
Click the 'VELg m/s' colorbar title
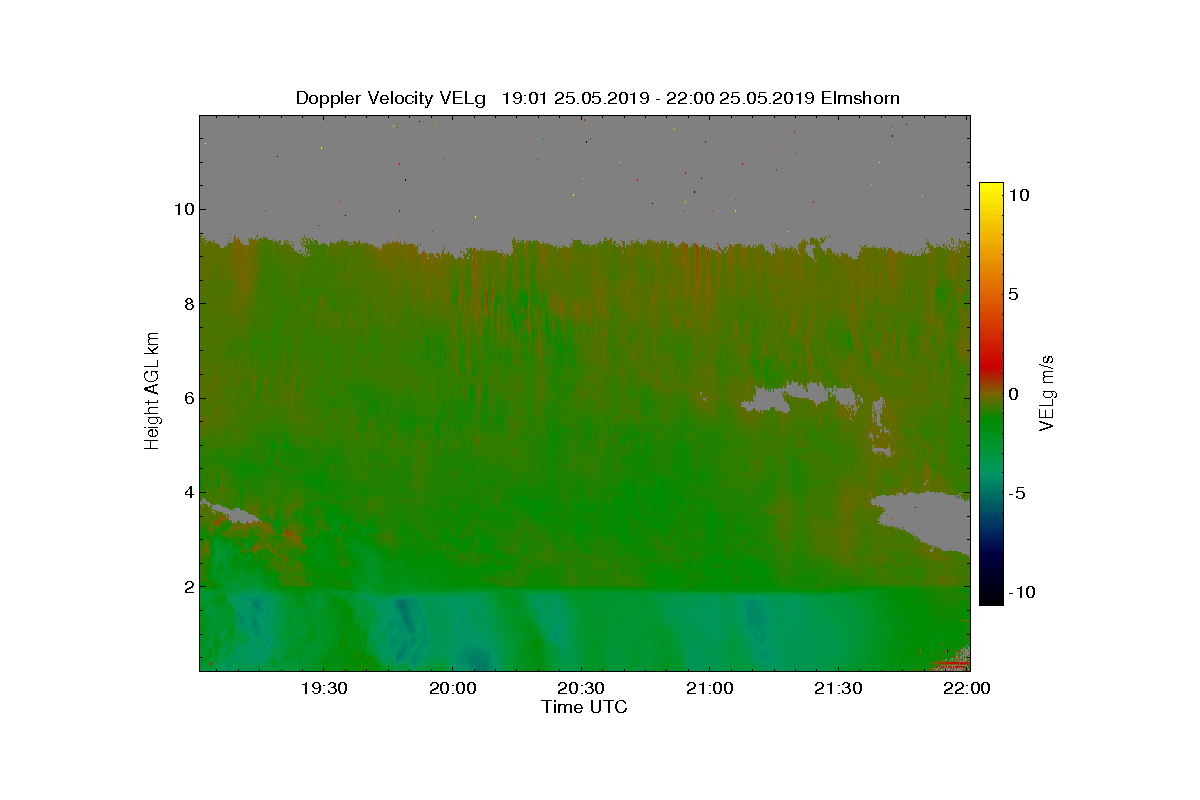(1047, 392)
